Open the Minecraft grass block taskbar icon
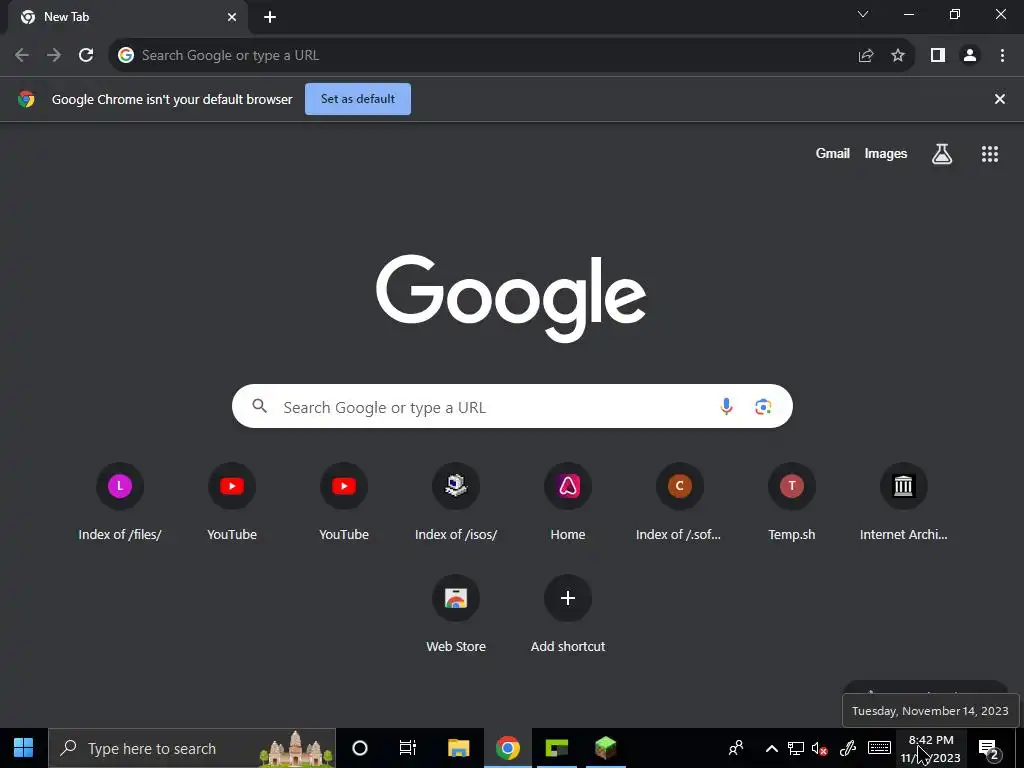The width and height of the screenshot is (1024, 768). [606, 748]
